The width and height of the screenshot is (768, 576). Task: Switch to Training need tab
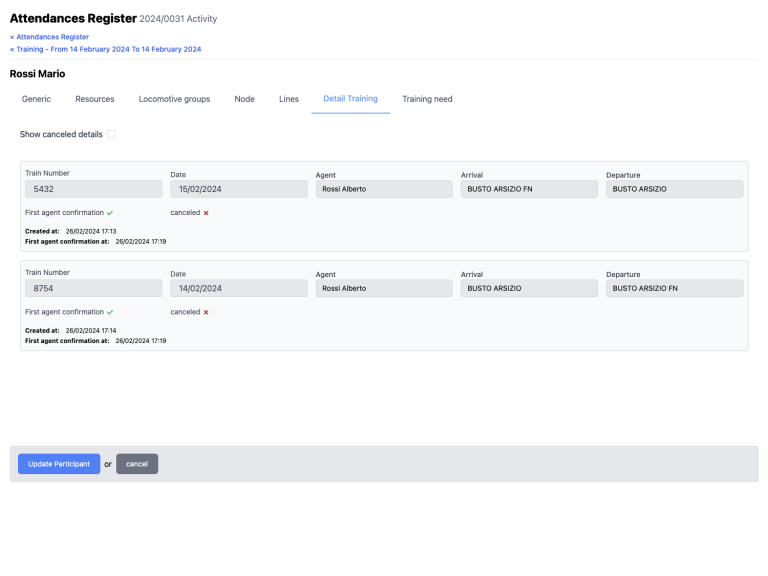[x=427, y=99]
